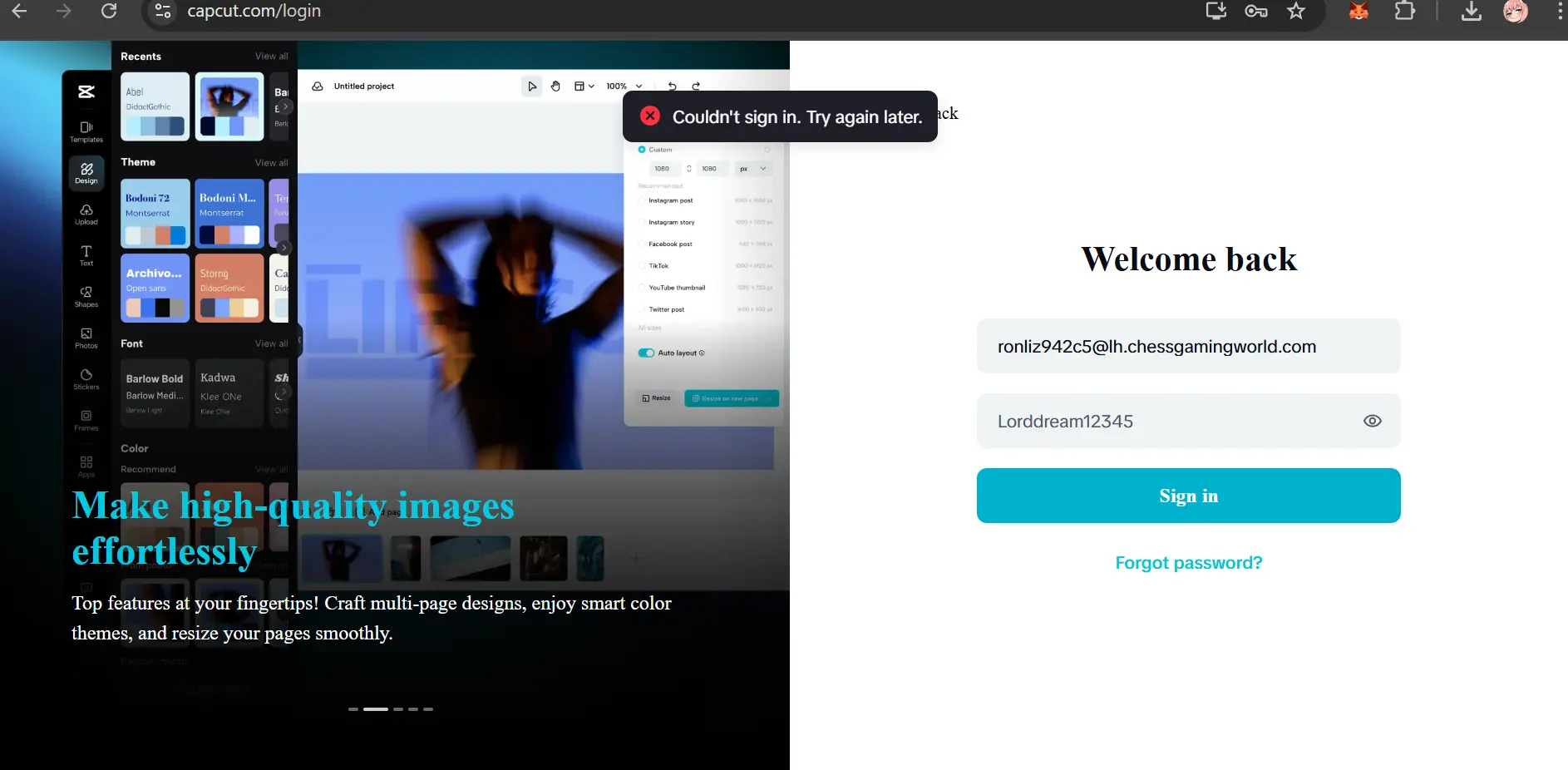
Task: Toggle the Auto layout switch
Action: pos(646,353)
